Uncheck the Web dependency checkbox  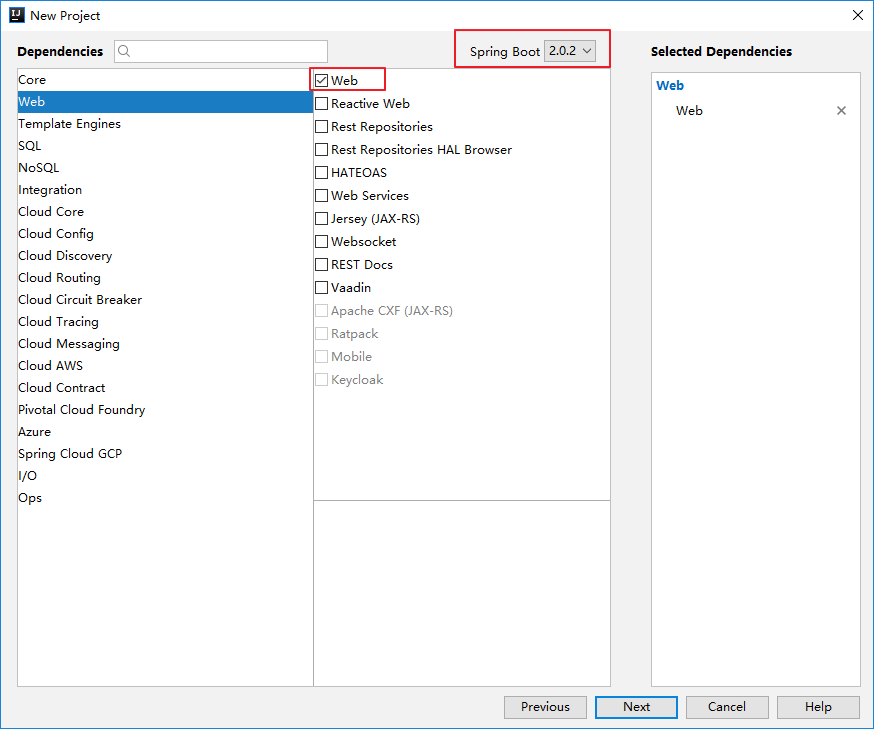point(322,80)
